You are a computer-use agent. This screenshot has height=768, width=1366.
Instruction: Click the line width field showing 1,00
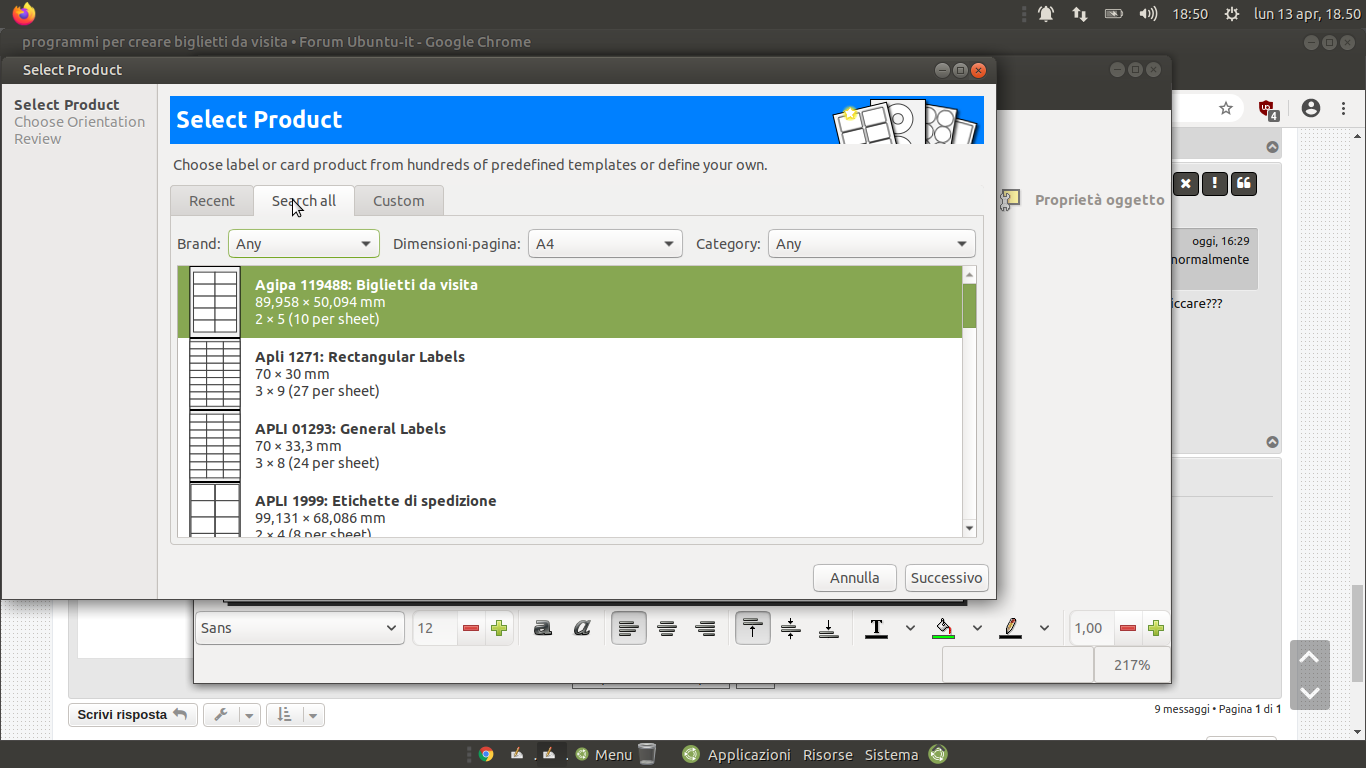(1092, 628)
